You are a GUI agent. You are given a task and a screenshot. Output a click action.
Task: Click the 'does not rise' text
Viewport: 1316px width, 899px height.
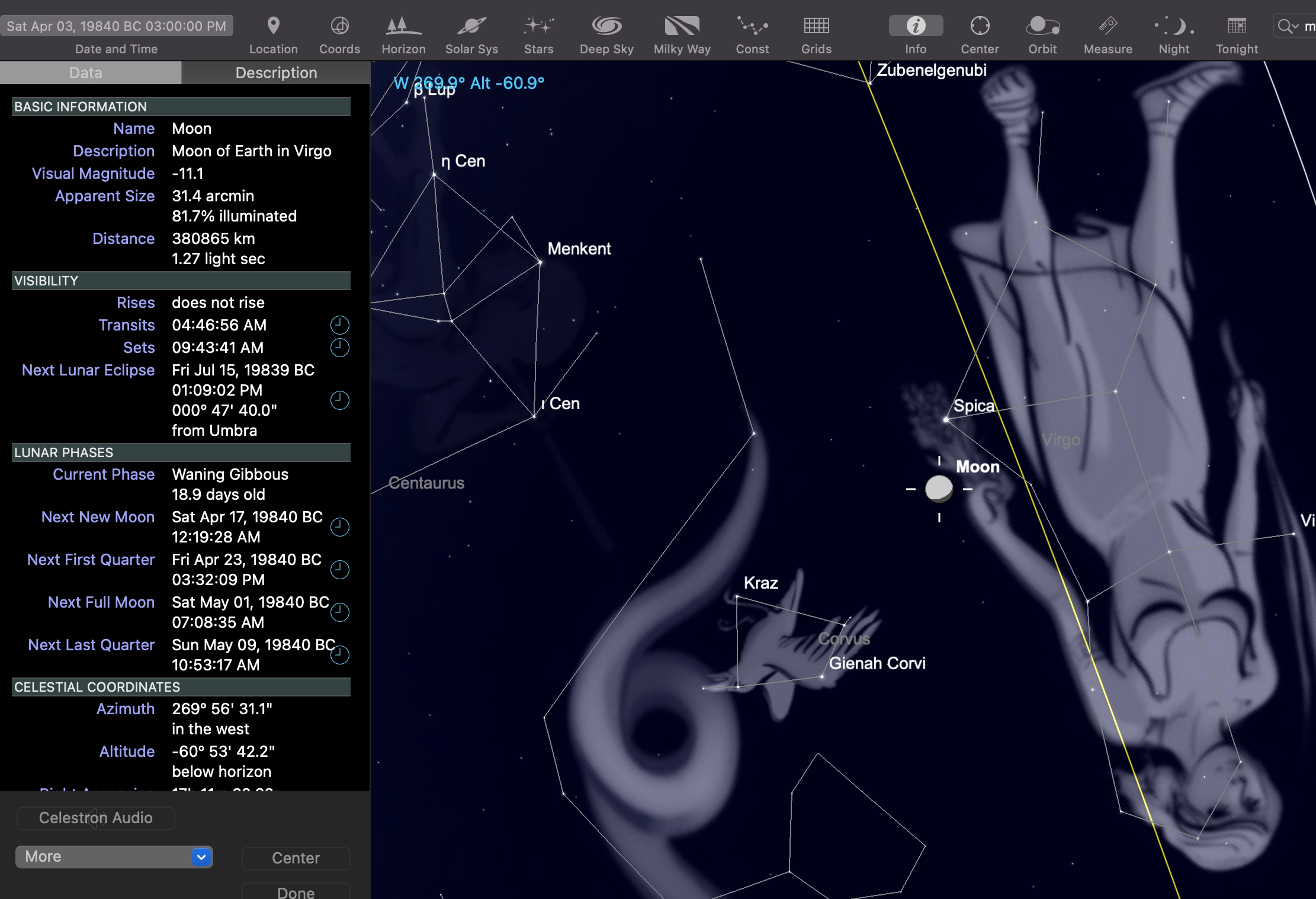pos(219,303)
